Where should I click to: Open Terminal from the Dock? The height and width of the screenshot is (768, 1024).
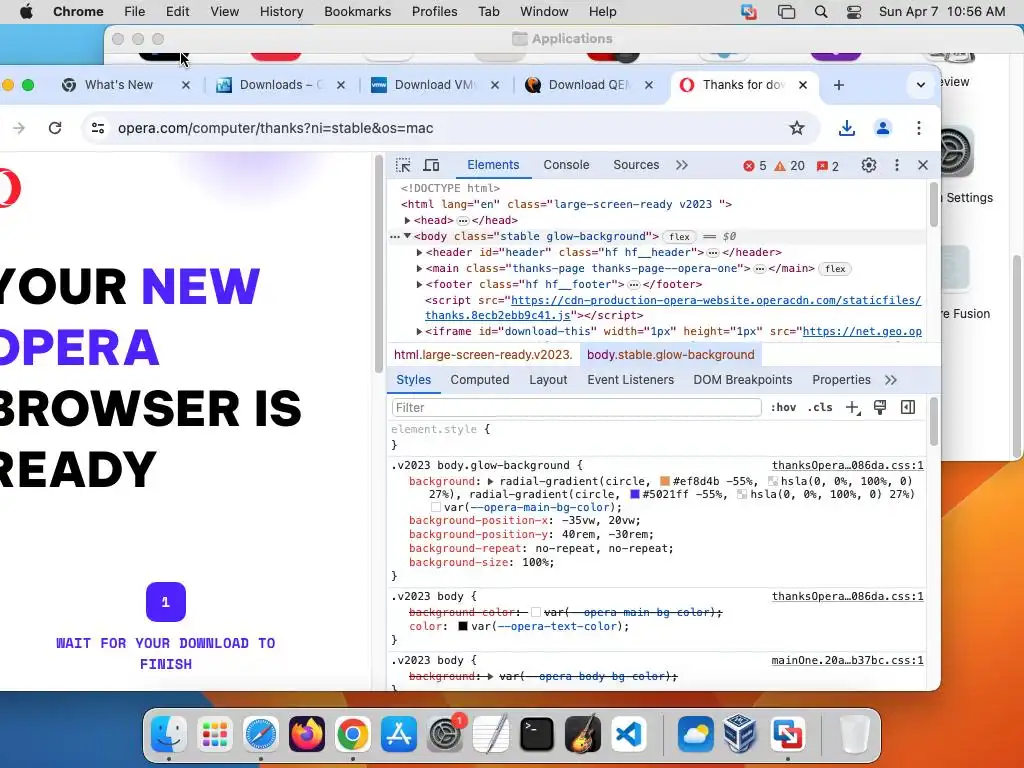pyautogui.click(x=537, y=734)
